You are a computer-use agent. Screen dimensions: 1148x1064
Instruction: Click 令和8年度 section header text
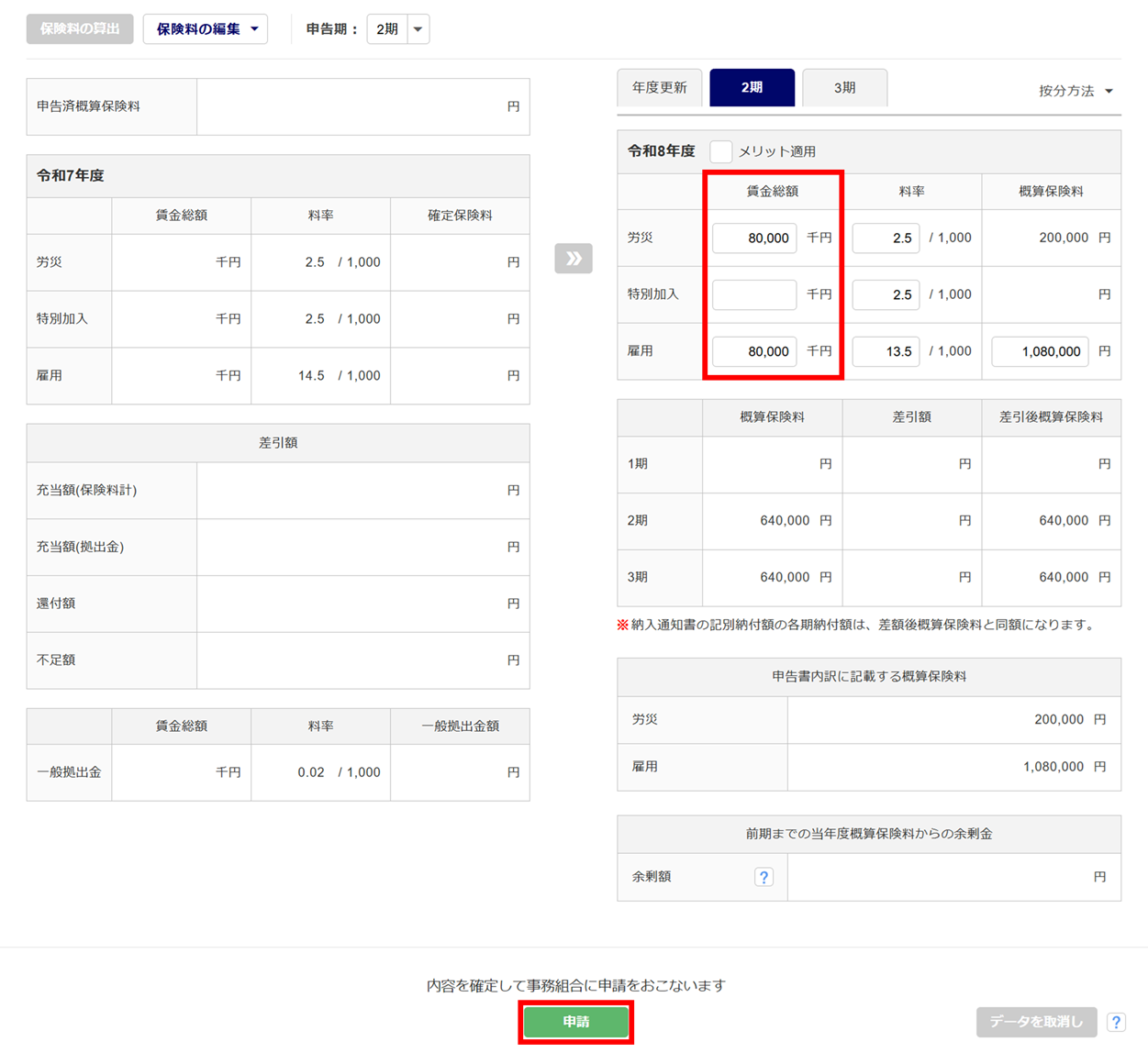tap(661, 151)
